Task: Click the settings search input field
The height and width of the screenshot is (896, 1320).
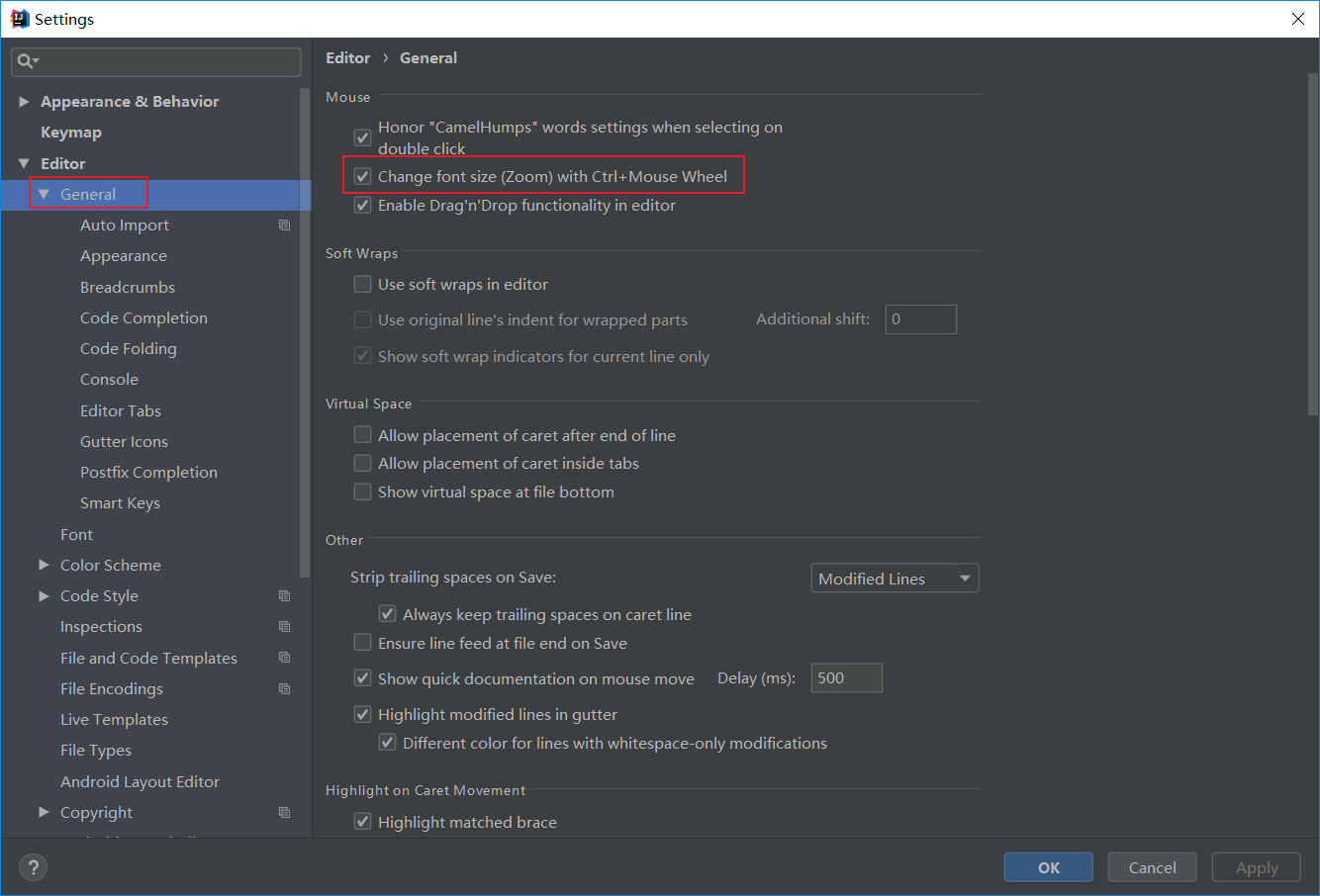Action: (156, 61)
